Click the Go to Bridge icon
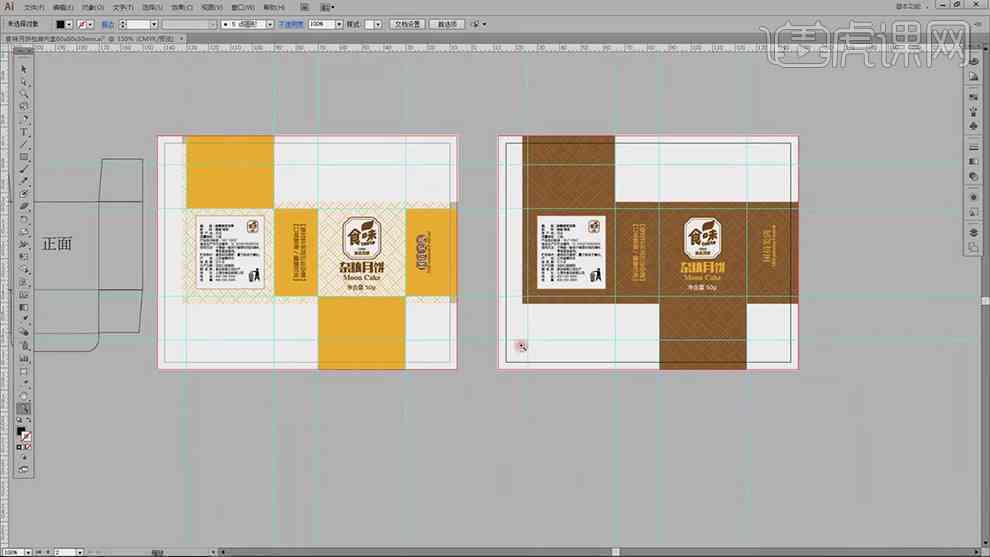 click(304, 7)
